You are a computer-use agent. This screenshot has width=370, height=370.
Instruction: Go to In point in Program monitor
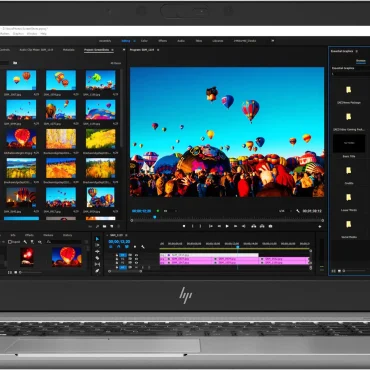[x=211, y=226]
